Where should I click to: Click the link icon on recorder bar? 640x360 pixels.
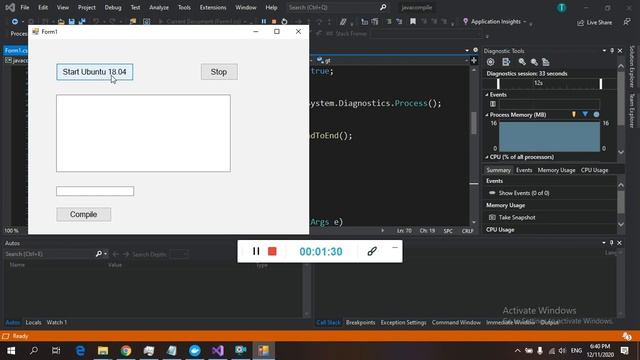372,251
